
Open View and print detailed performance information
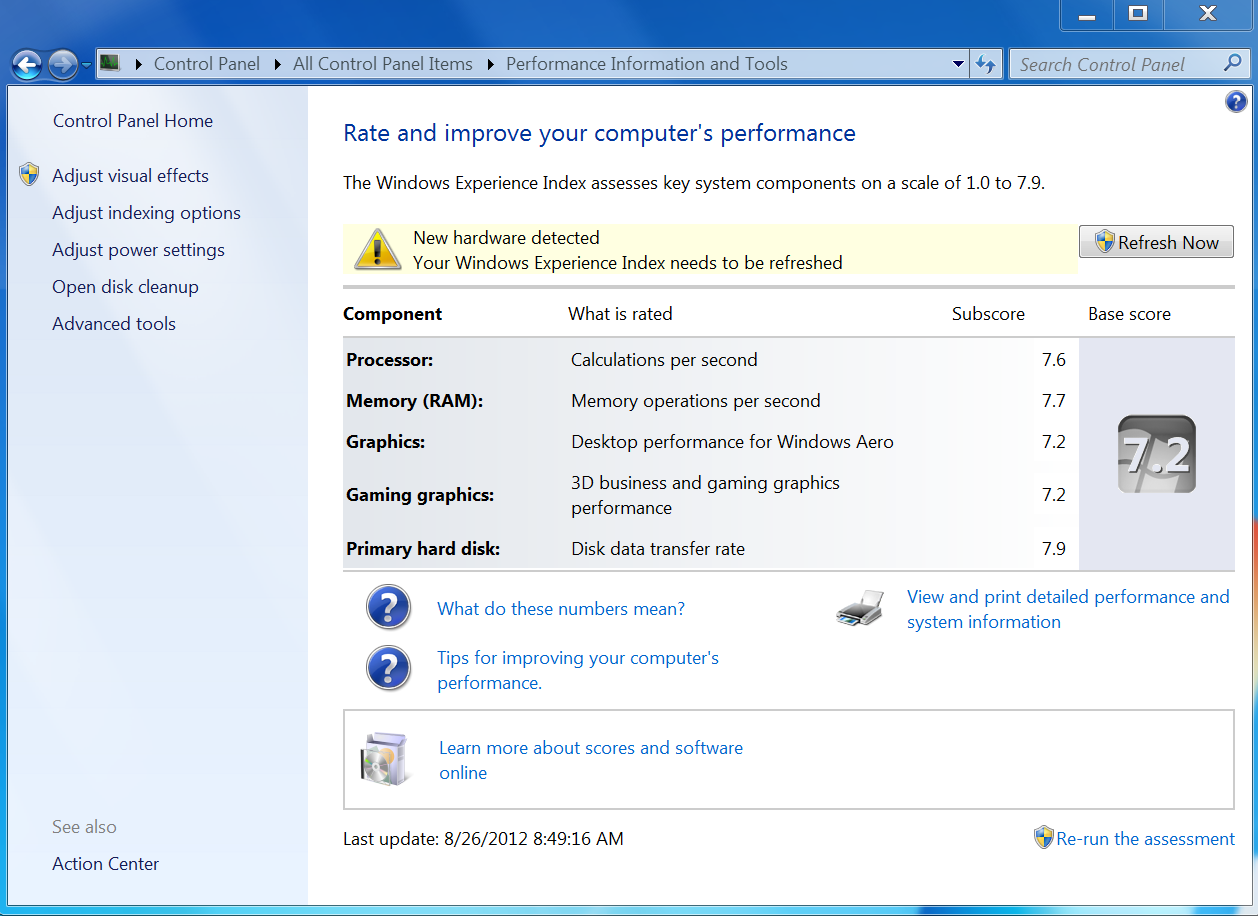[x=1068, y=609]
